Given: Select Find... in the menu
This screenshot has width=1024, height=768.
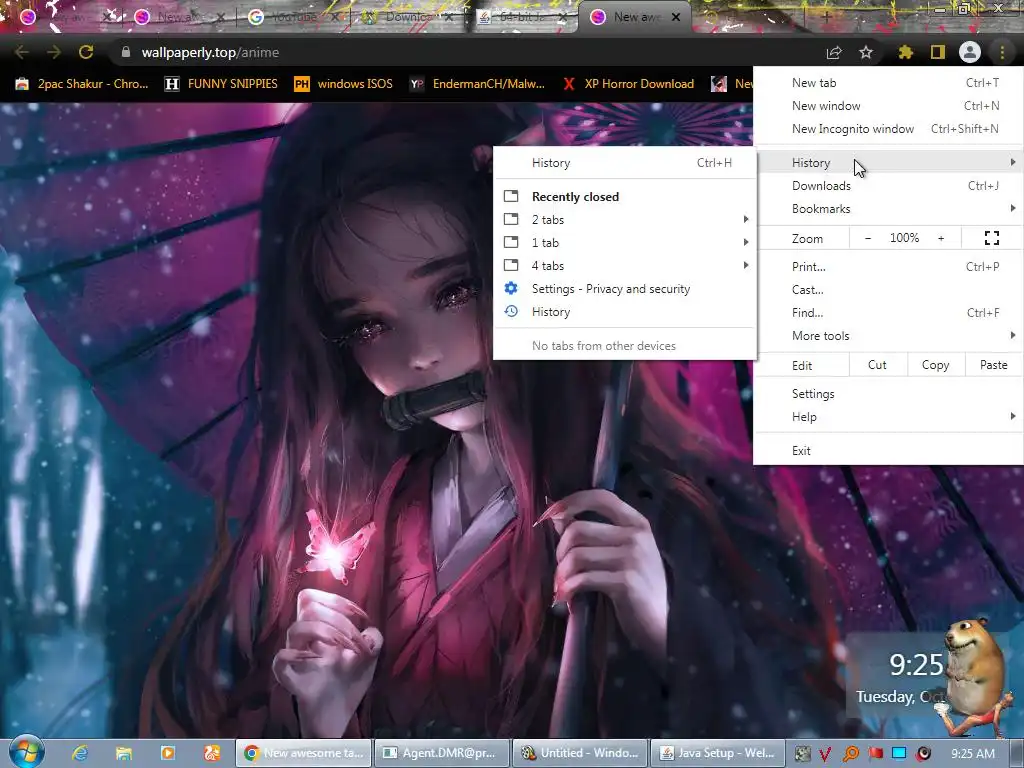Looking at the screenshot, I should pos(888,313).
